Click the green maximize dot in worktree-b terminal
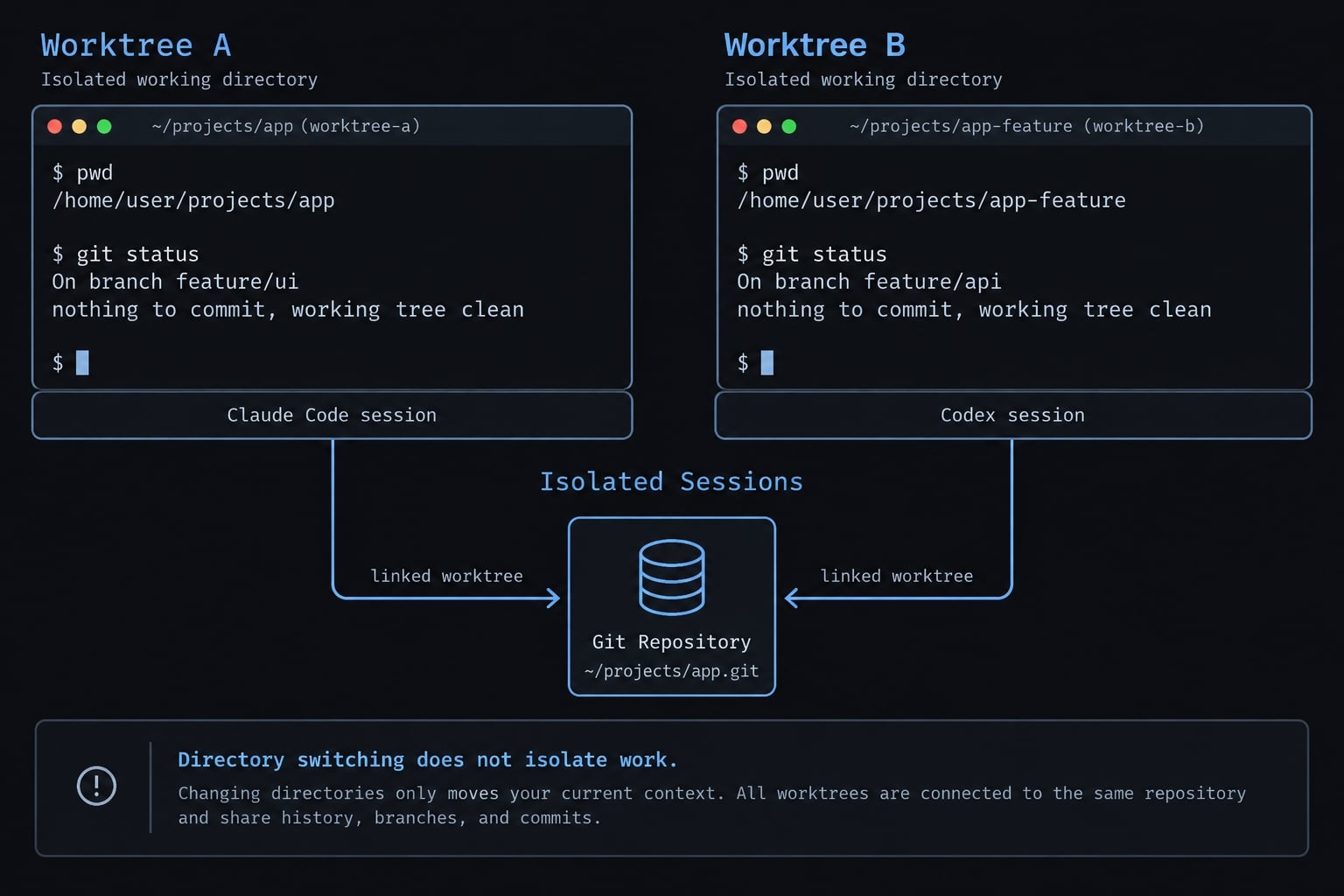The height and width of the screenshot is (896, 1344). [788, 126]
